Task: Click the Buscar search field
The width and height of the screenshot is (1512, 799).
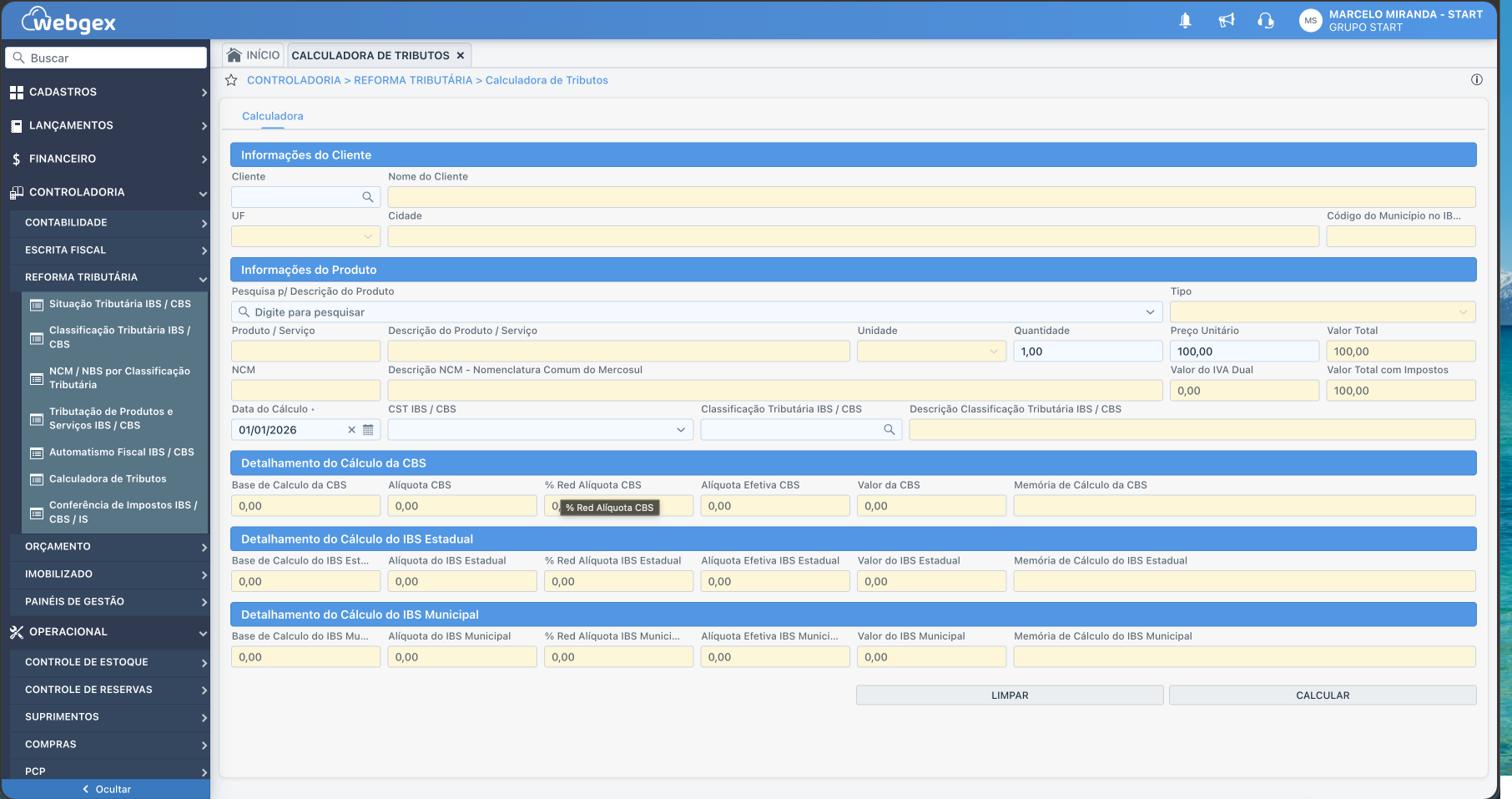Action: click(106, 58)
